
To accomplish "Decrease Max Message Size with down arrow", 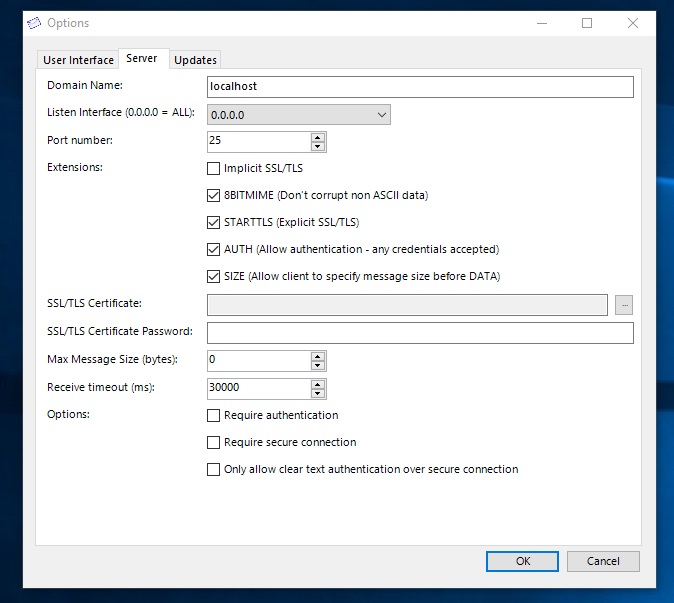I will (318, 365).
